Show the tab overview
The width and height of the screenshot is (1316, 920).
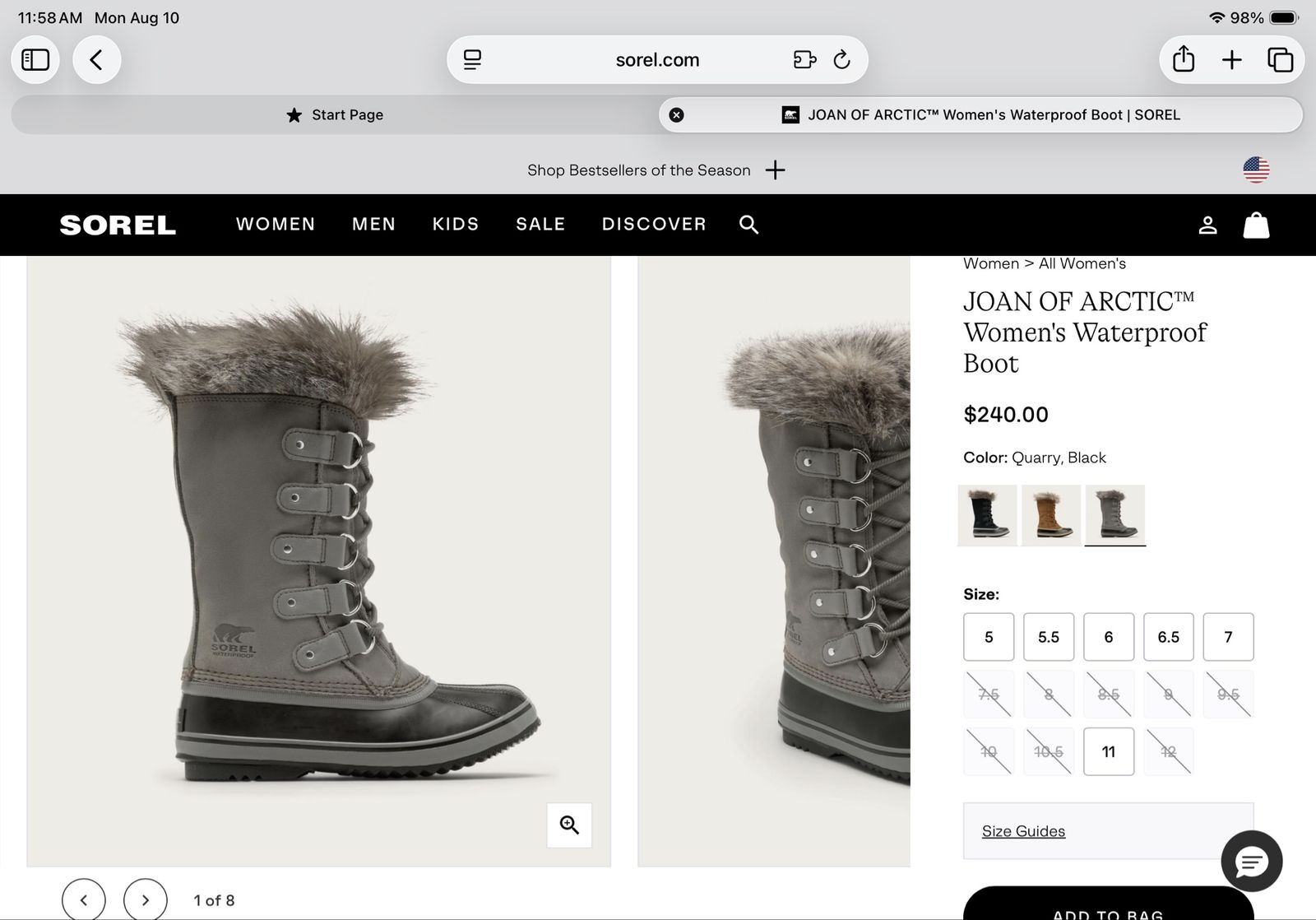[1280, 59]
